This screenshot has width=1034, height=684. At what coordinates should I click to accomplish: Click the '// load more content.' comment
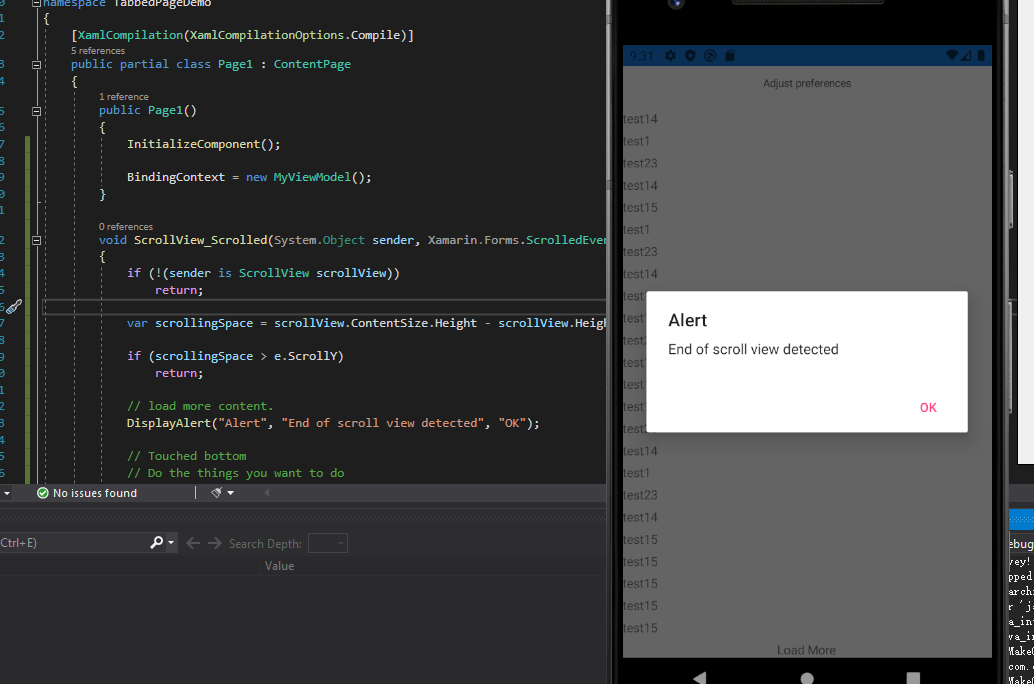(x=200, y=406)
